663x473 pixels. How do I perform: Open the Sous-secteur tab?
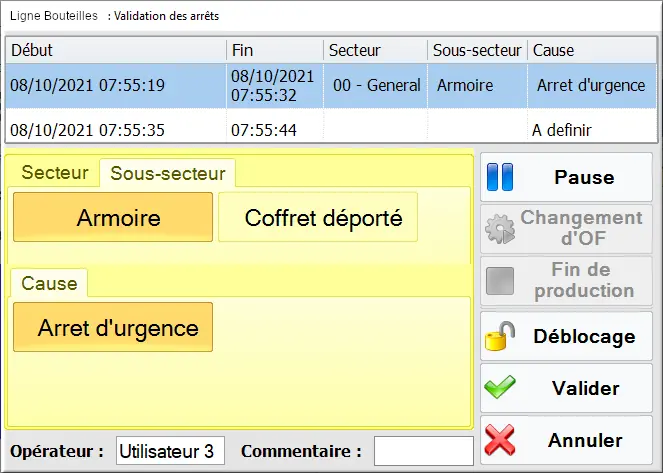167,173
